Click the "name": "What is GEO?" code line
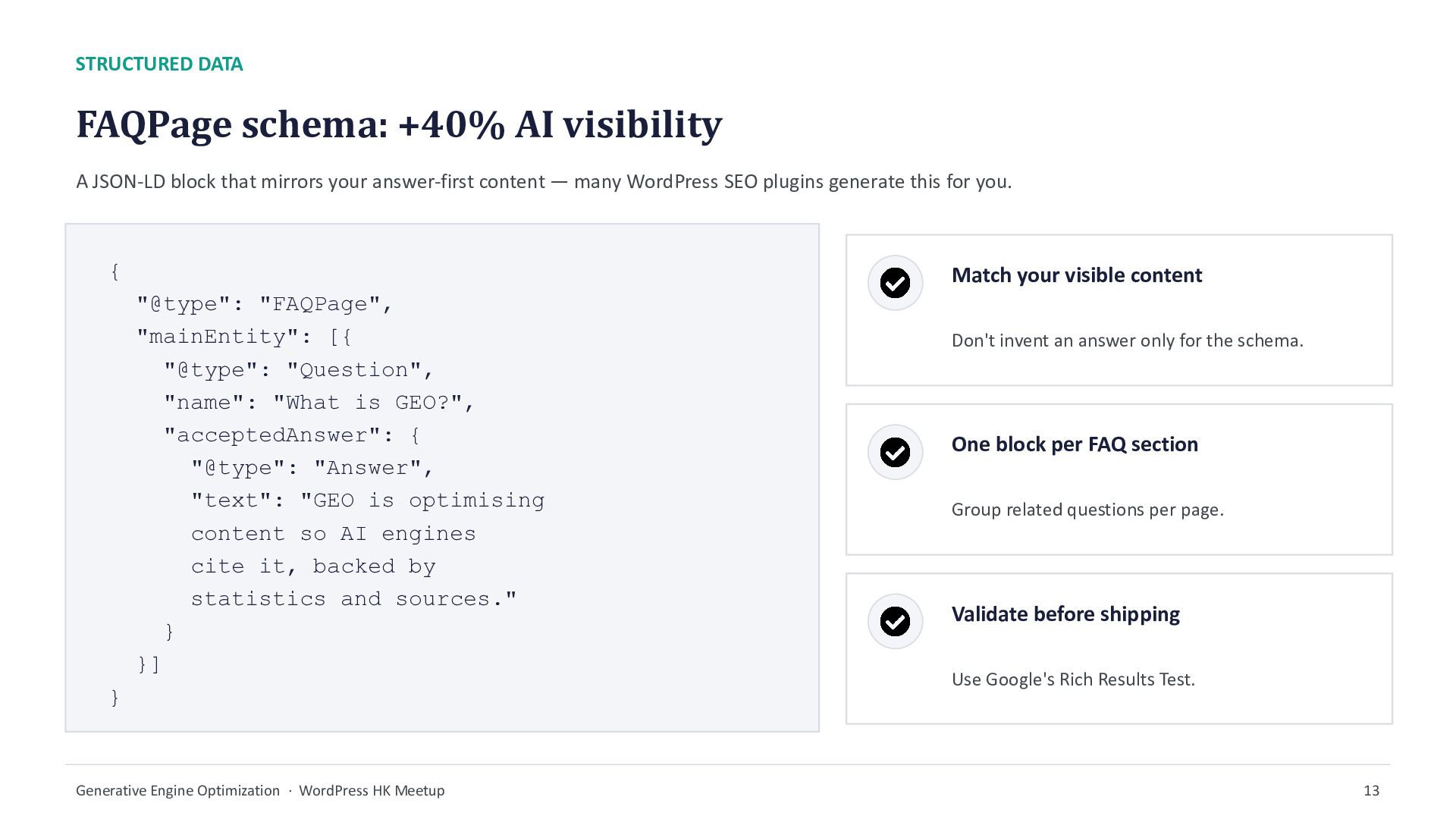The image size is (1456, 819). point(319,403)
